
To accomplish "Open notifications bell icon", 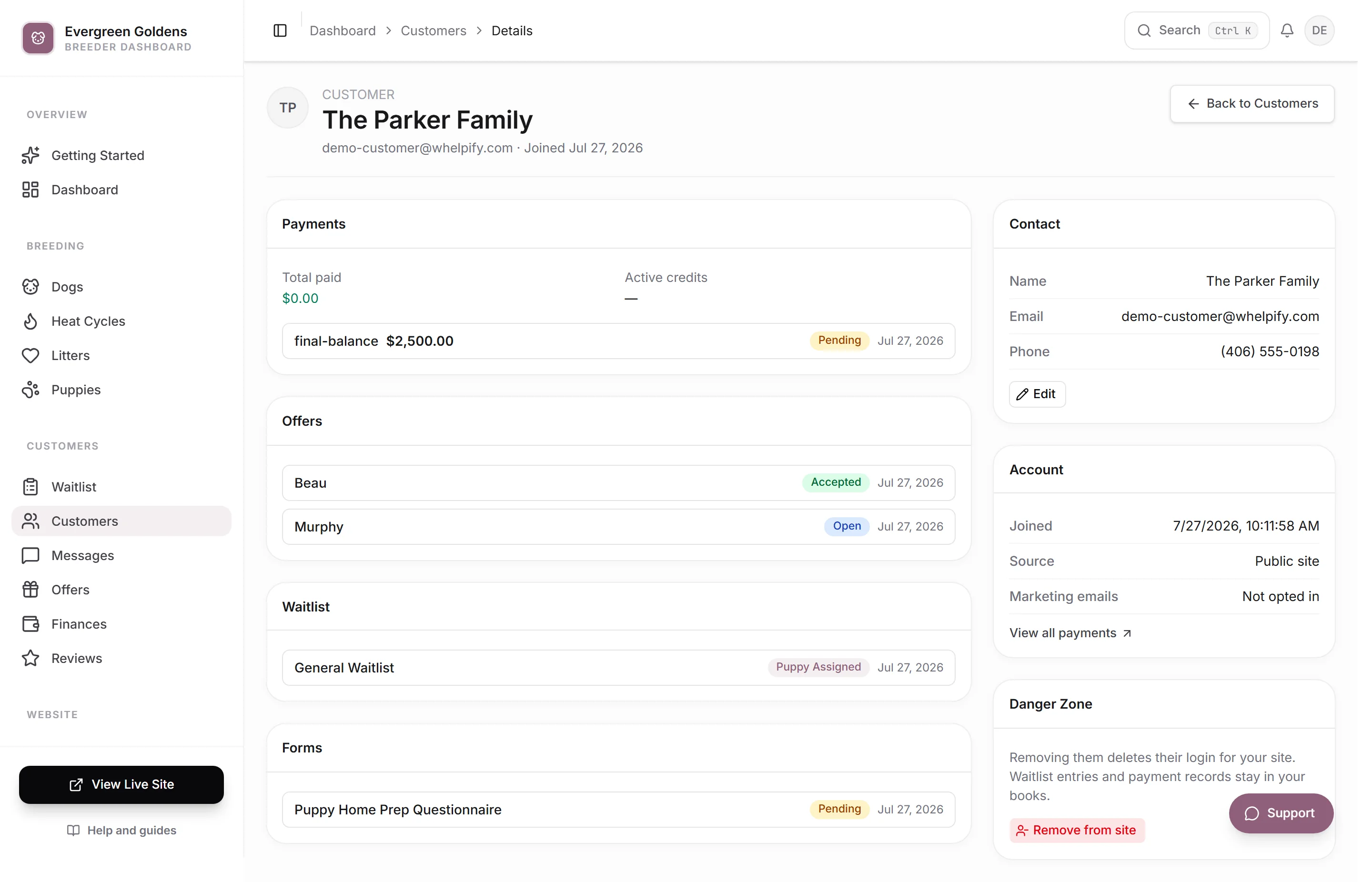I will (x=1287, y=30).
